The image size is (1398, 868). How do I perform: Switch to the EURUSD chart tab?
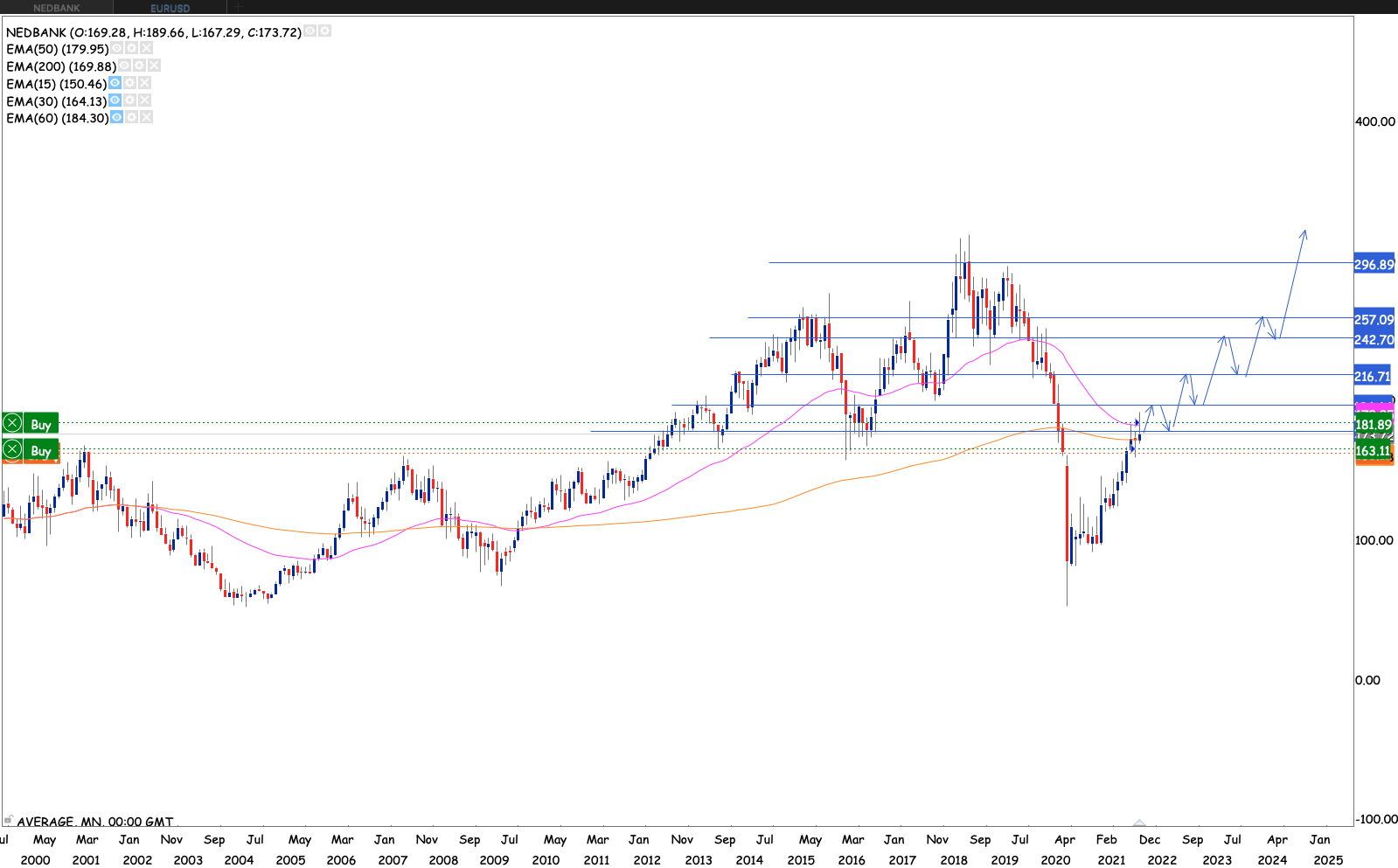point(170,8)
